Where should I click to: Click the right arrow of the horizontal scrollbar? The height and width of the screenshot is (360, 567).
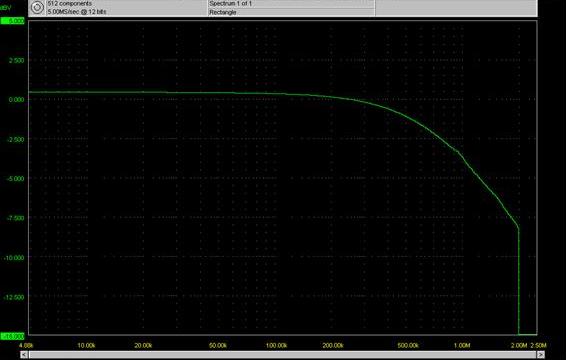[541, 355]
